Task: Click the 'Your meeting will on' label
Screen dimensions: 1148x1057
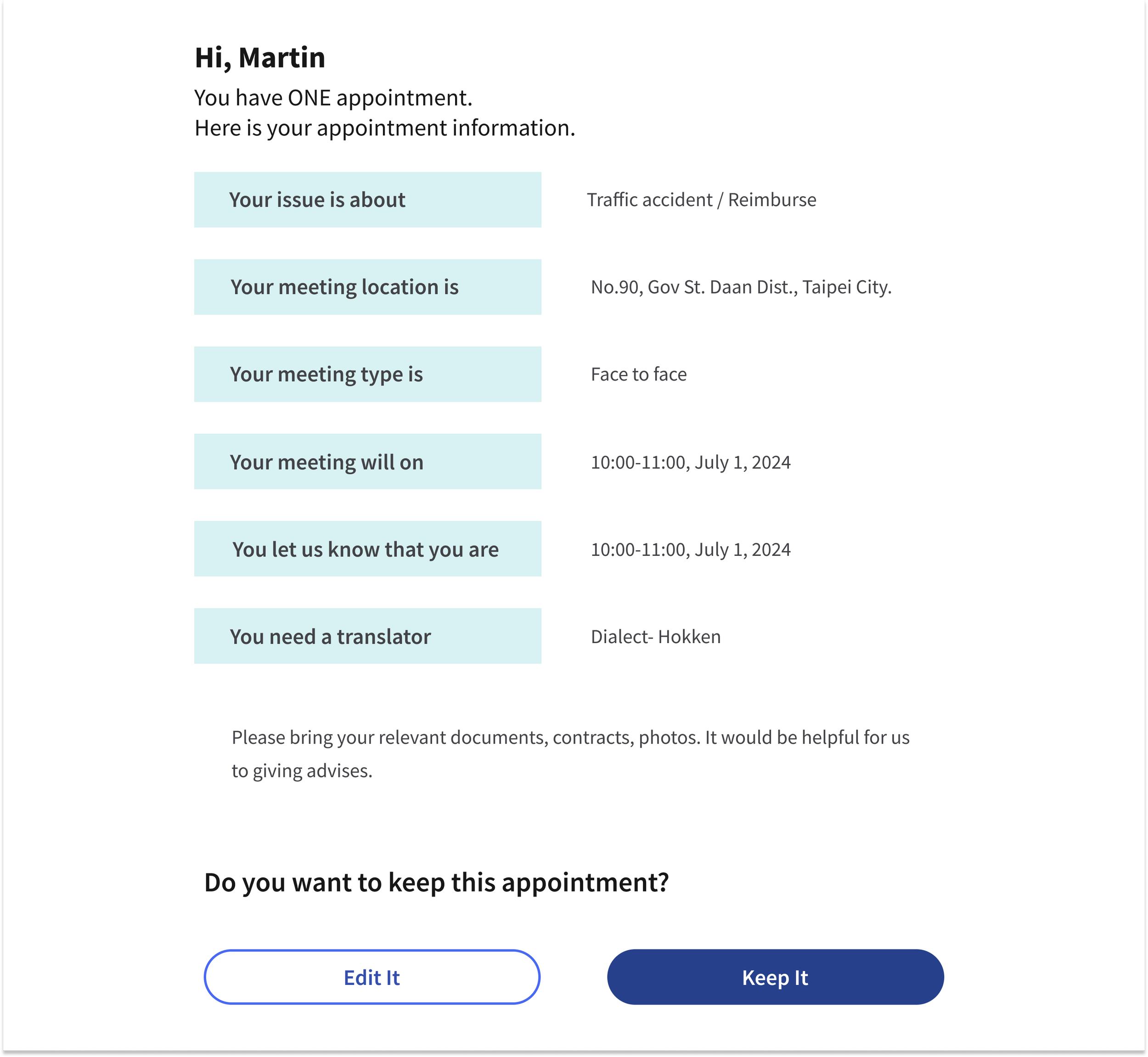Action: (x=368, y=462)
